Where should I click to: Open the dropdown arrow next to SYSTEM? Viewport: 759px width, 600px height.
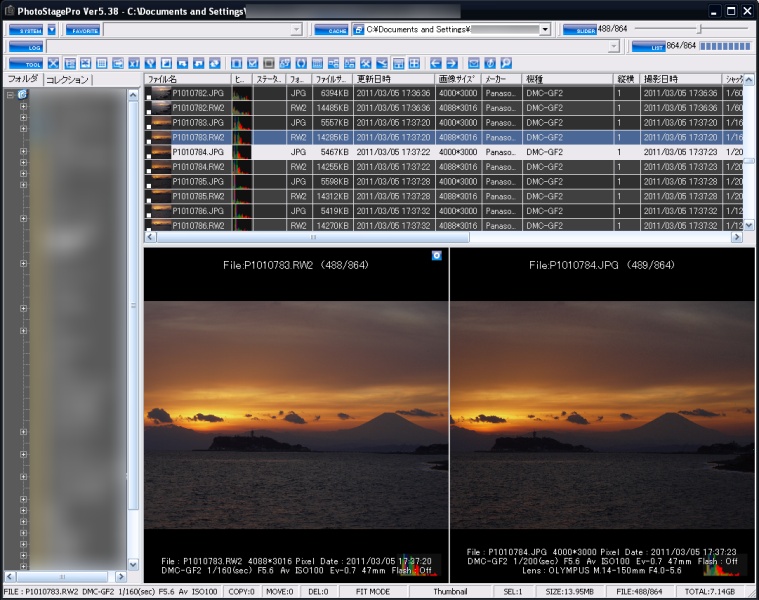coord(52,30)
